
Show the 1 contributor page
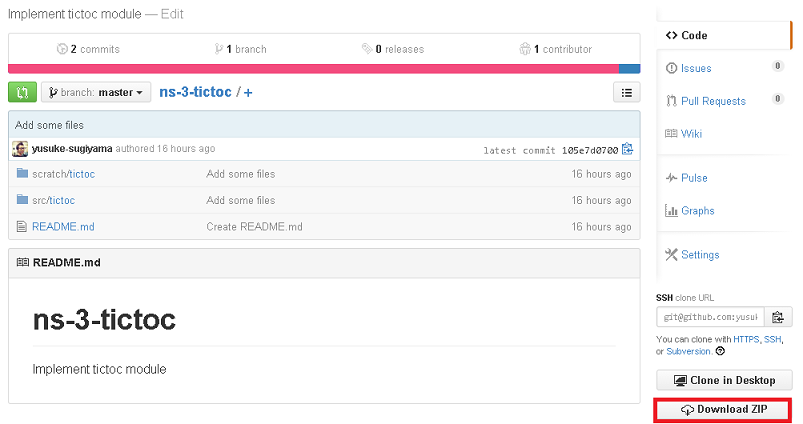tap(556, 49)
